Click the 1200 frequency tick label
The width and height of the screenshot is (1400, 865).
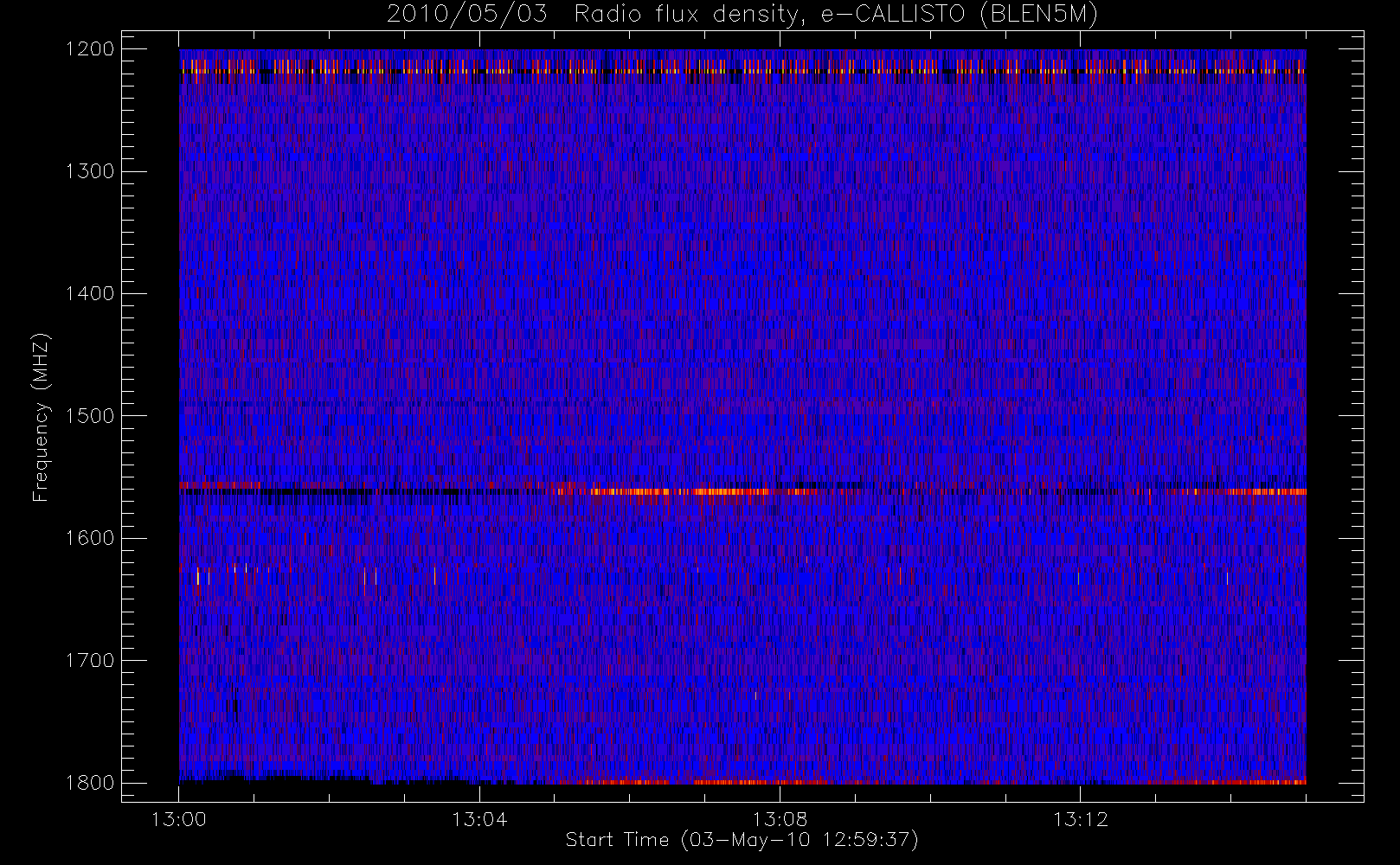tap(90, 49)
